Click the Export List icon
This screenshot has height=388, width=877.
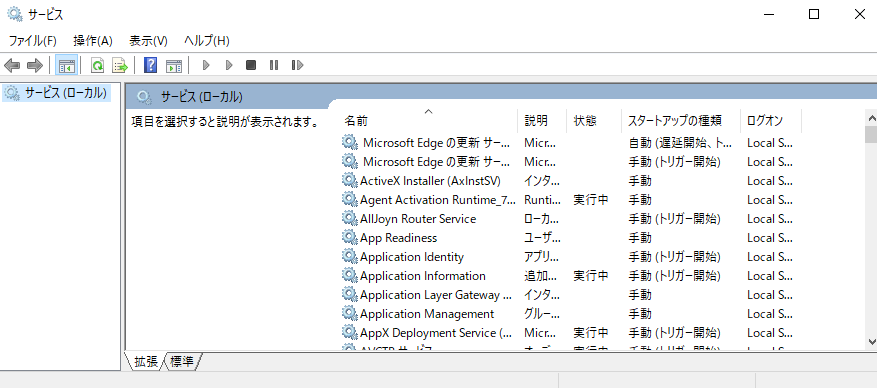pyautogui.click(x=120, y=65)
